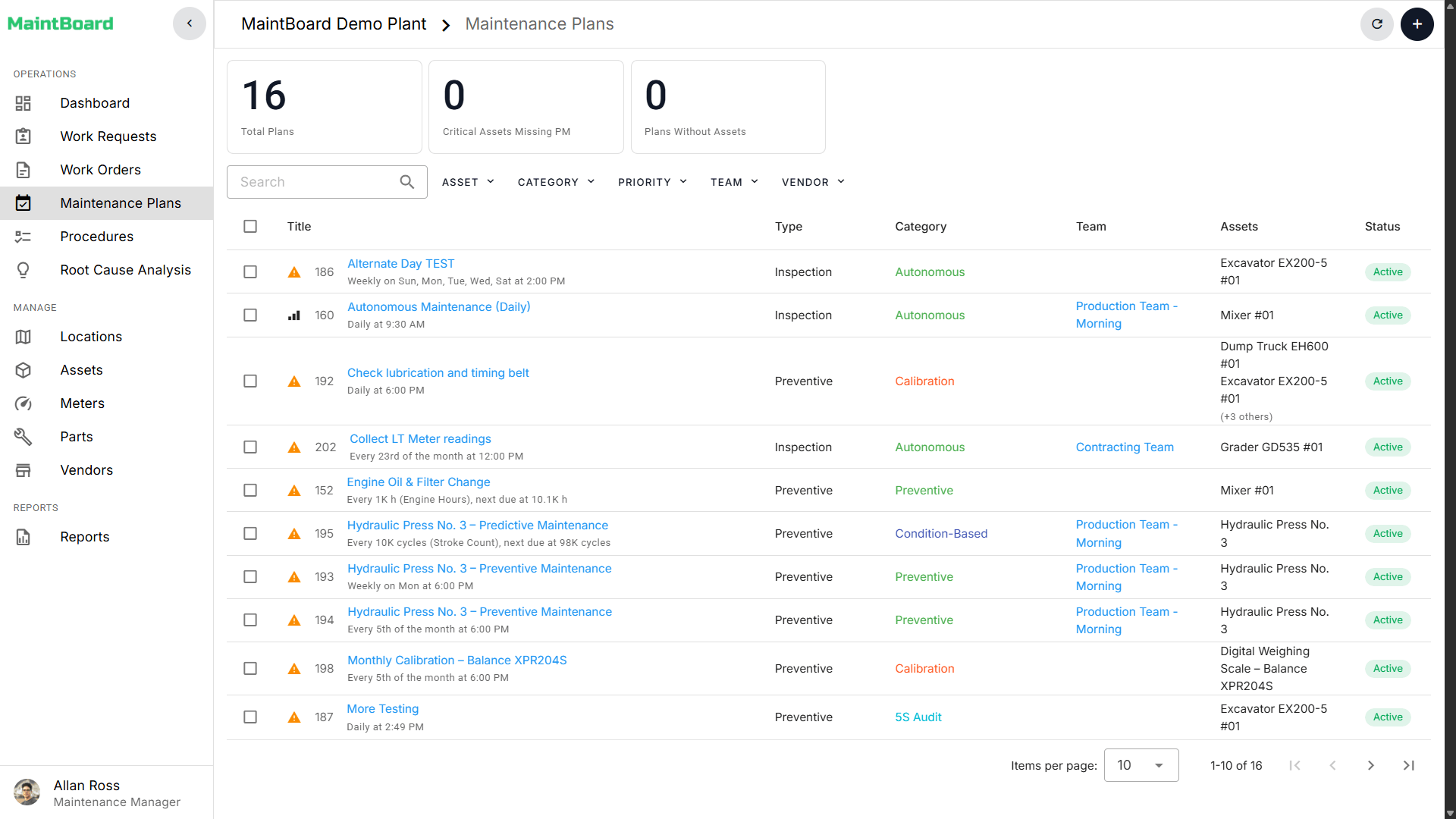Click the Dashboard grid icon

point(24,103)
